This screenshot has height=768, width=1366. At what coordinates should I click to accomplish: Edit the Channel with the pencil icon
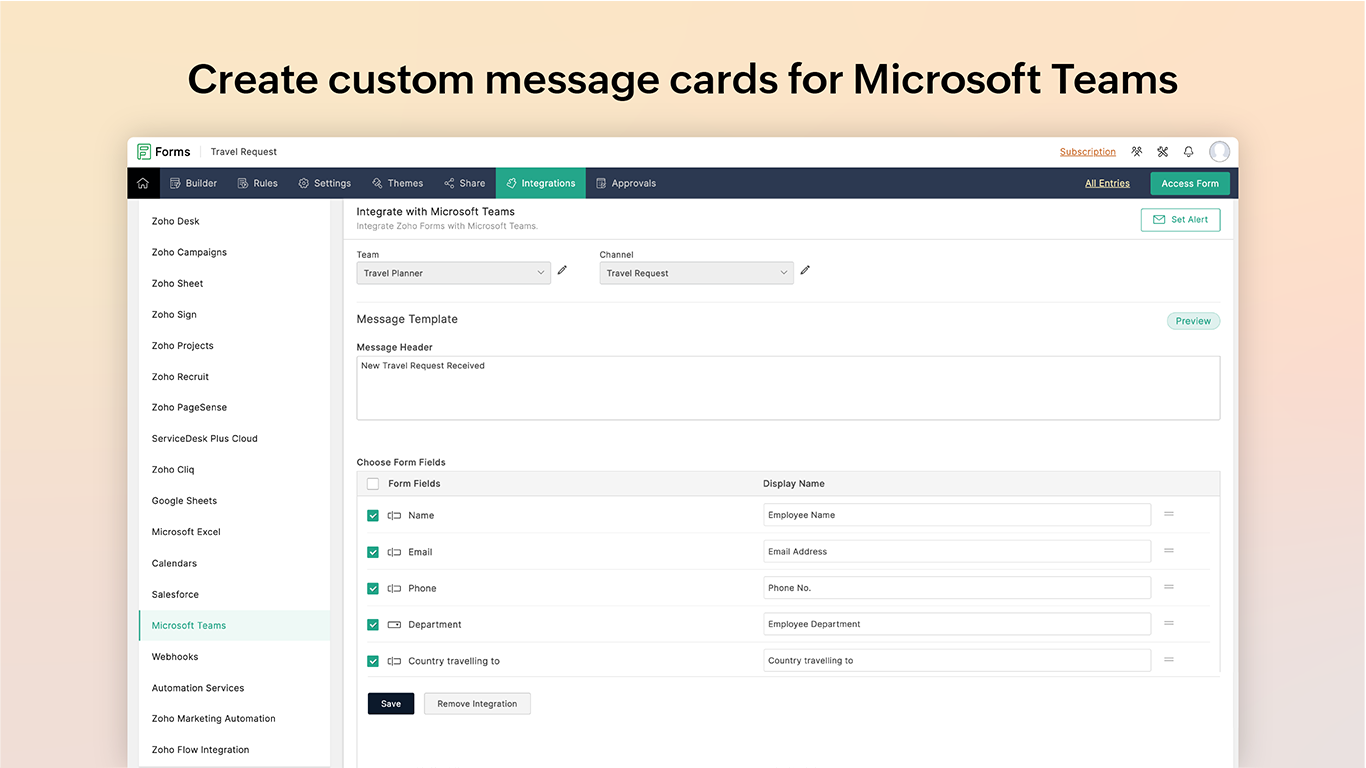tap(805, 270)
